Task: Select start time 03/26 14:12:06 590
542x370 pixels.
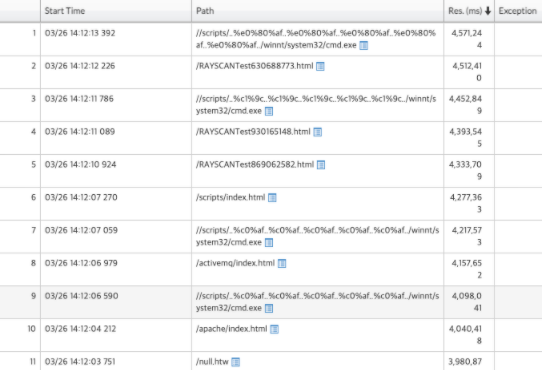Action: (81, 296)
